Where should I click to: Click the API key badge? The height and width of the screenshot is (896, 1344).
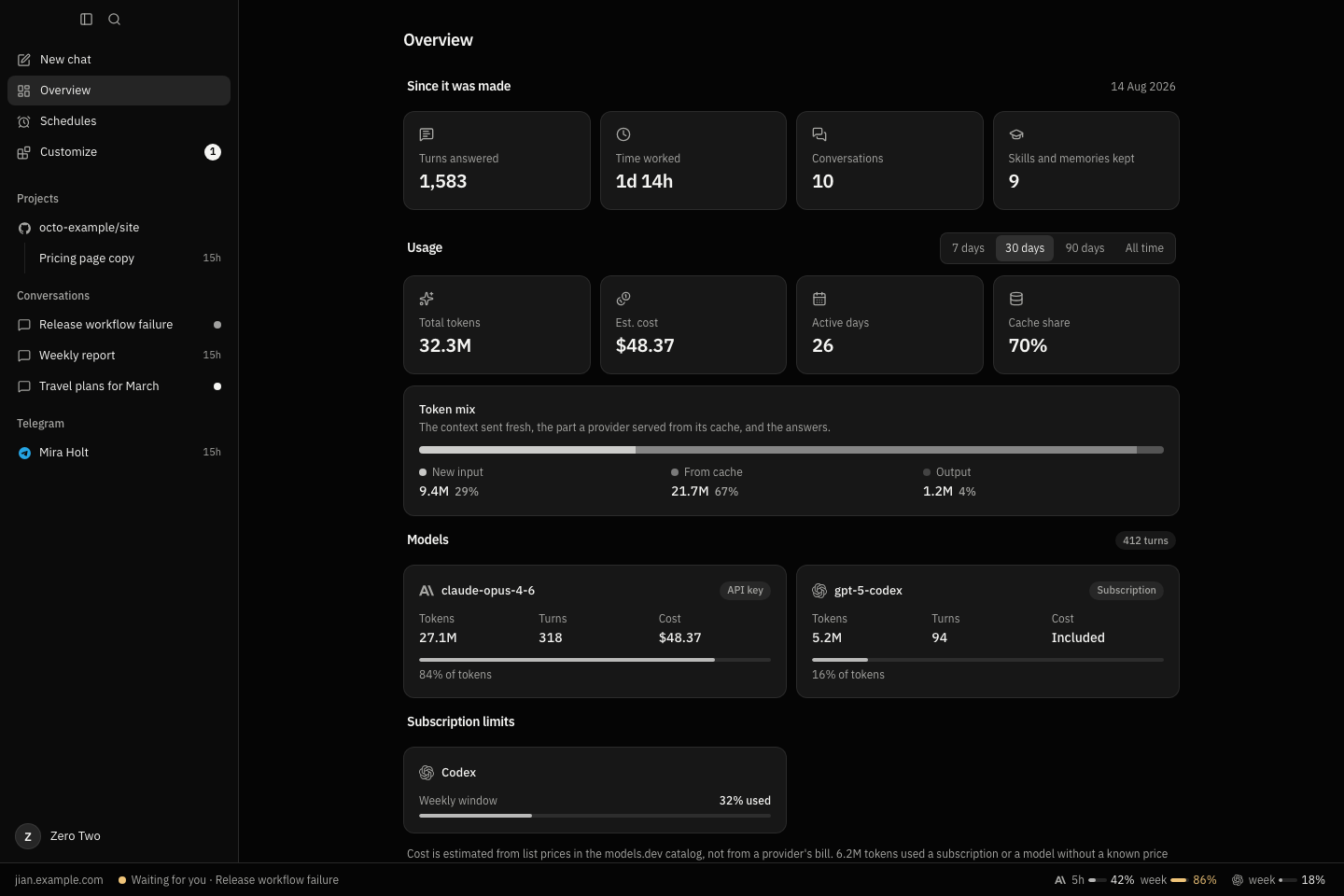click(745, 591)
